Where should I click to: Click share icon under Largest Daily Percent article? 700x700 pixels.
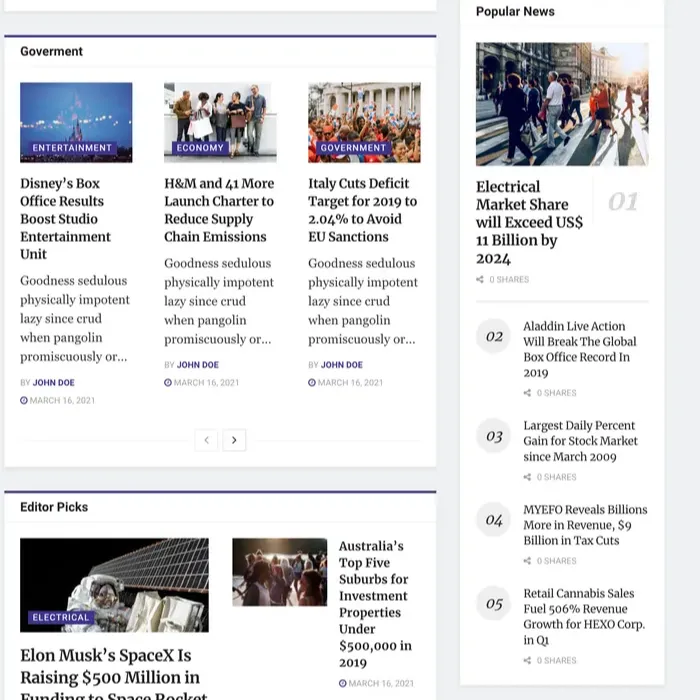pos(528,477)
